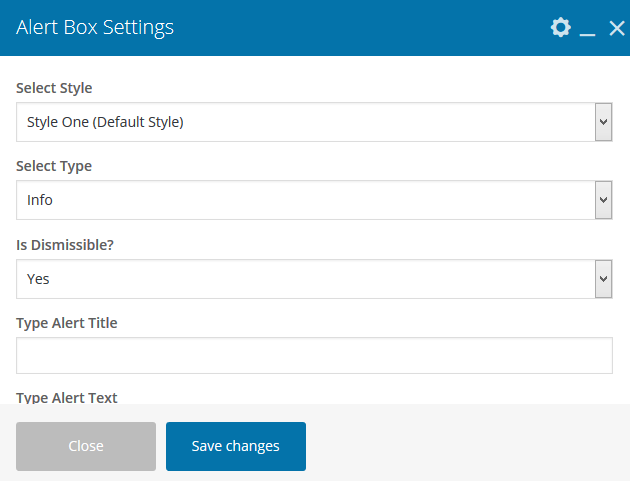
Task: Expand the Is Dismissible dropdown
Action: [x=305, y=279]
